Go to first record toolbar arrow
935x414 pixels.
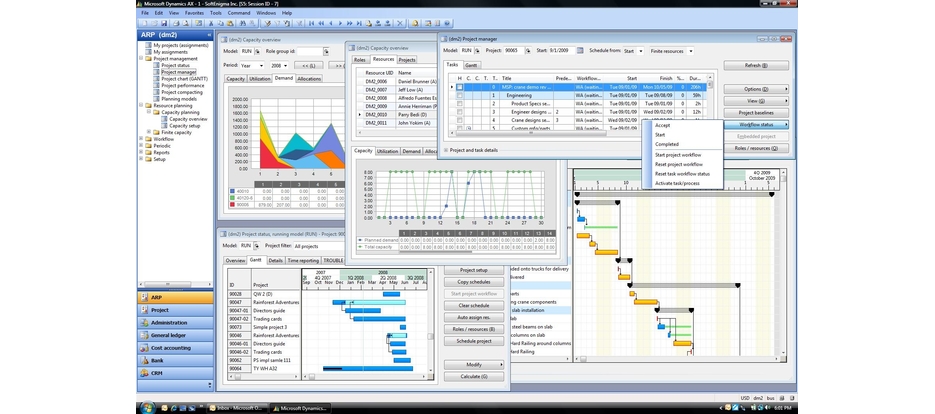(x=311, y=23)
